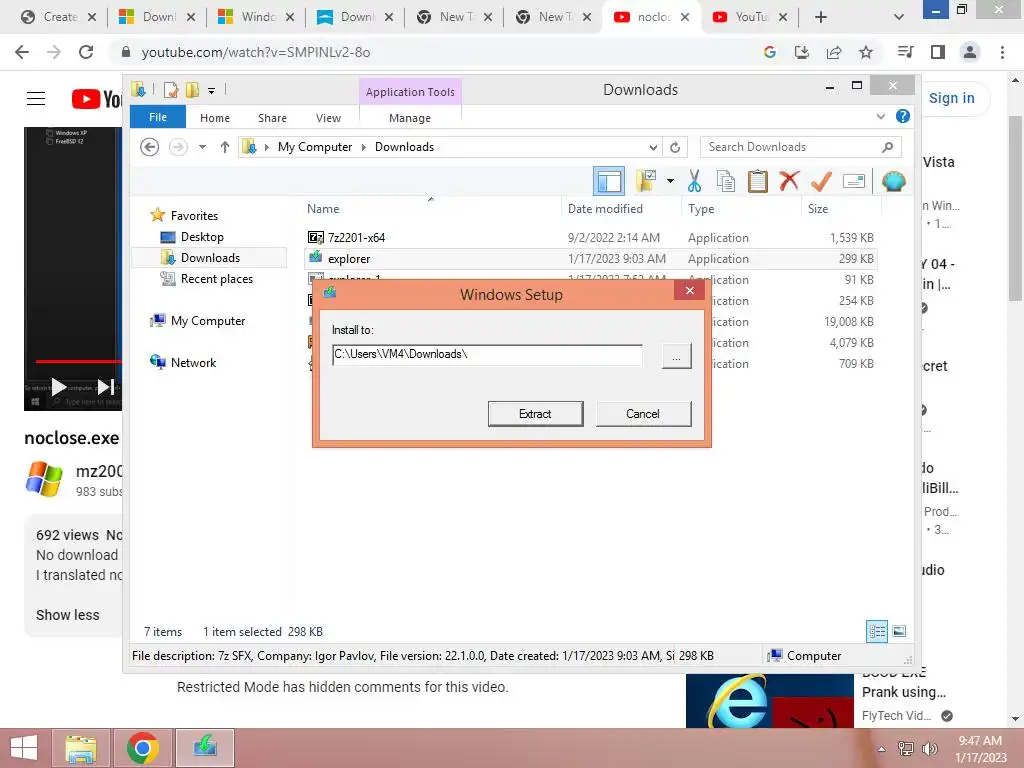Click Cancel in Windows Setup dialog

643,414
